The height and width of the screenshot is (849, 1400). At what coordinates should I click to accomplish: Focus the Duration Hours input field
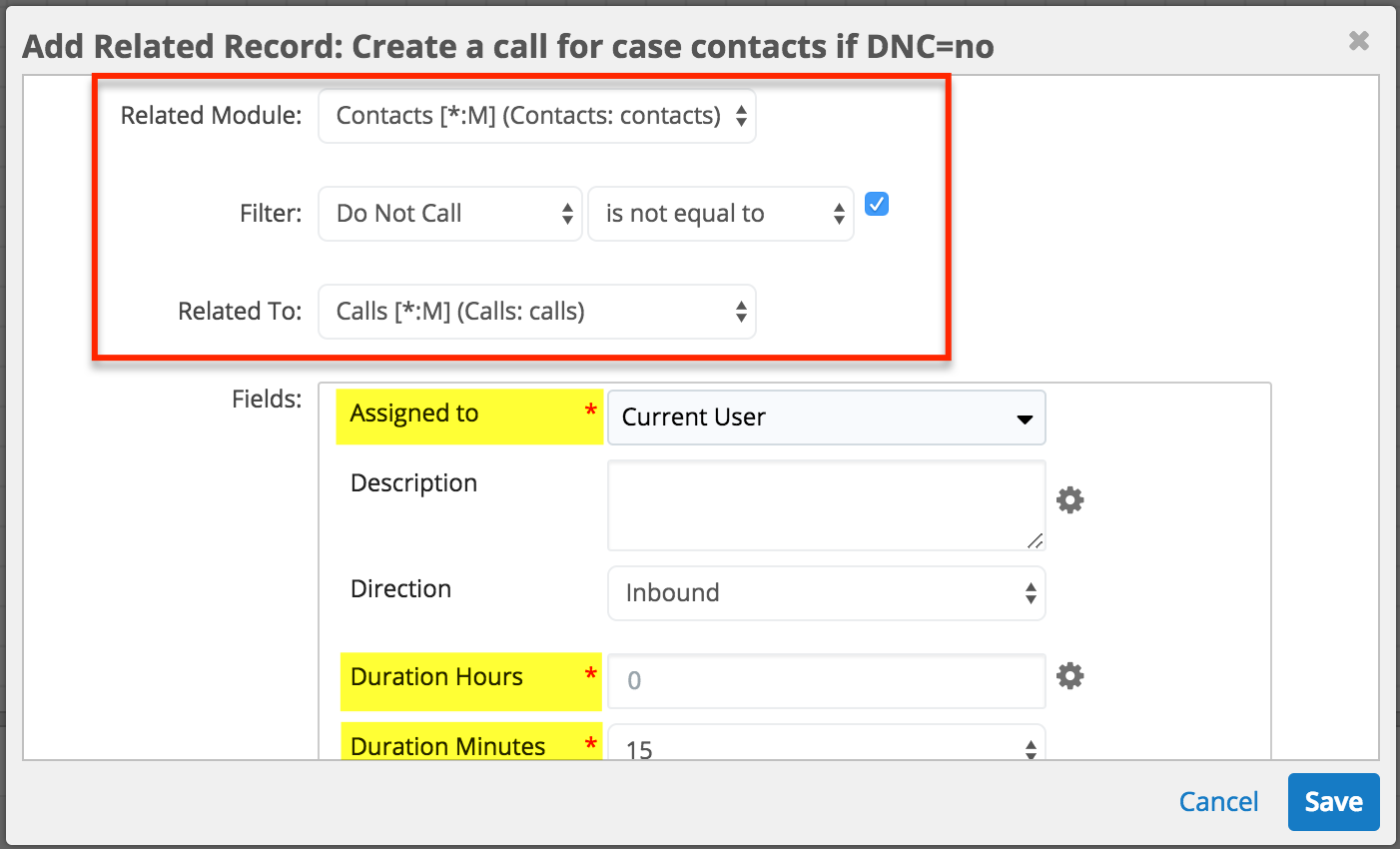(x=826, y=681)
